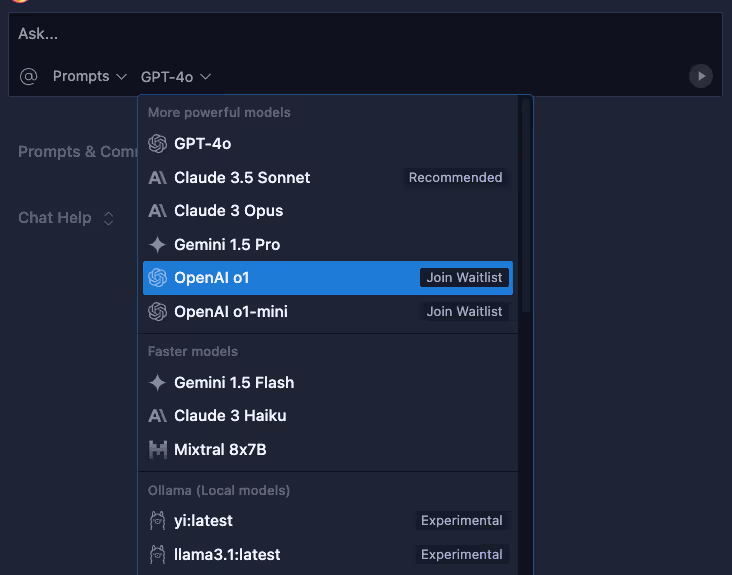This screenshot has height=575, width=732.
Task: Click the Mistral logo beside Mixtral 8x7B
Action: (157, 449)
